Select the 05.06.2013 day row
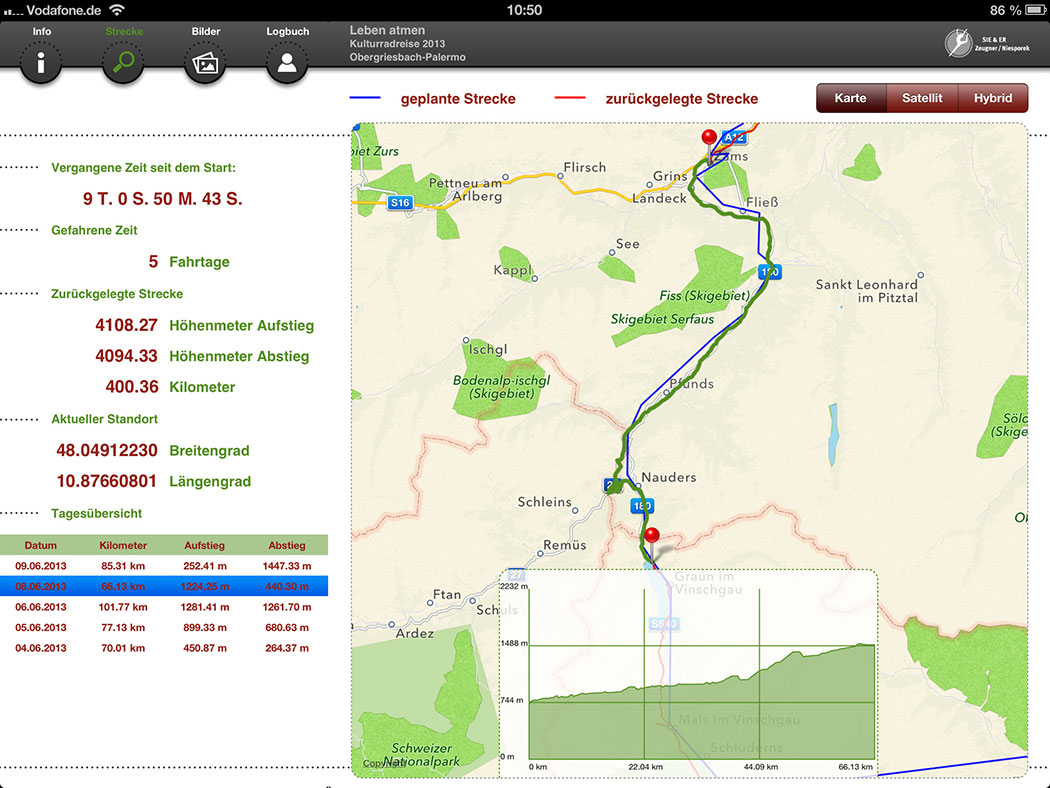 pos(164,627)
